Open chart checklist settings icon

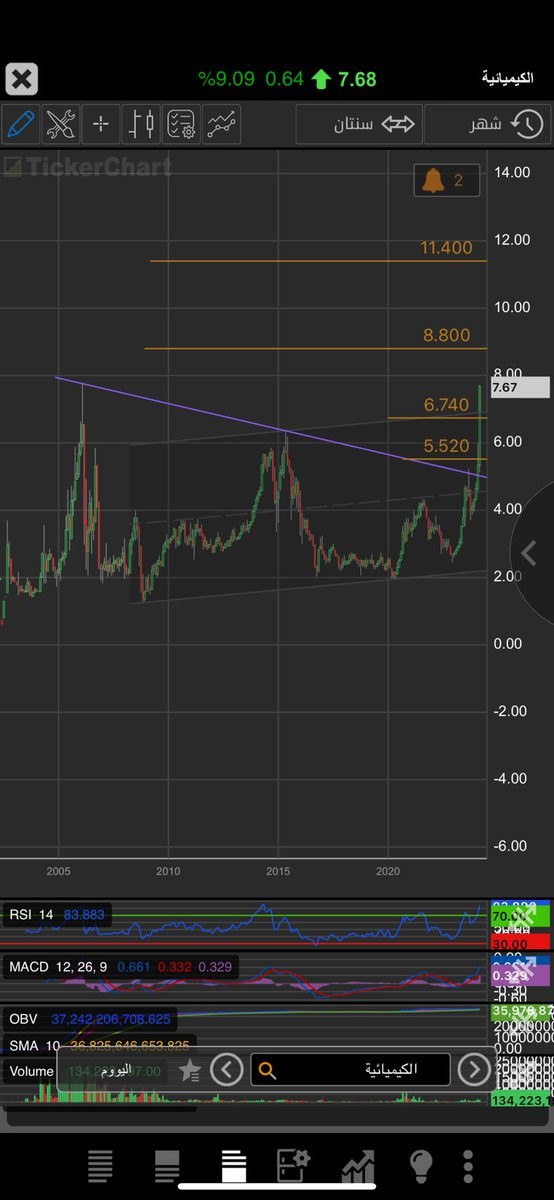click(x=181, y=124)
